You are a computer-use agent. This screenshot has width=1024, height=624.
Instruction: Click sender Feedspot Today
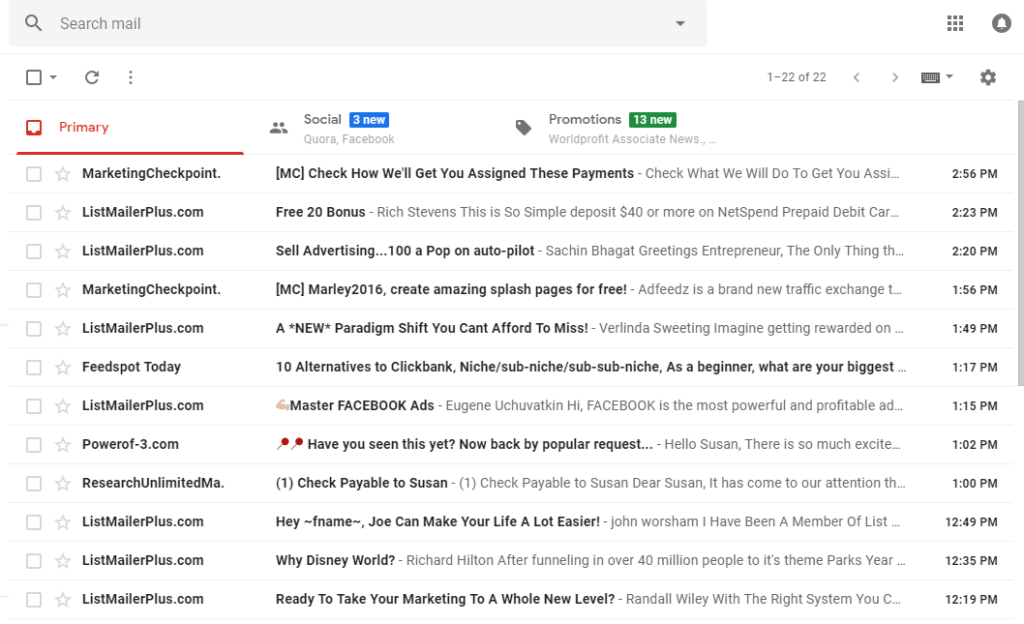coord(131,367)
